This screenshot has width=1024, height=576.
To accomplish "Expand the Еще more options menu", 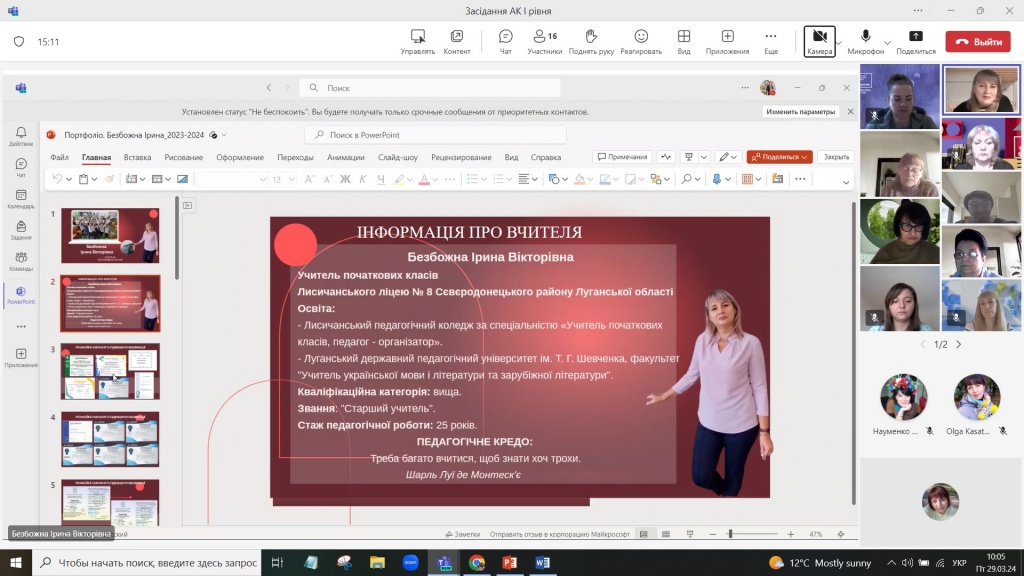I will coord(771,41).
